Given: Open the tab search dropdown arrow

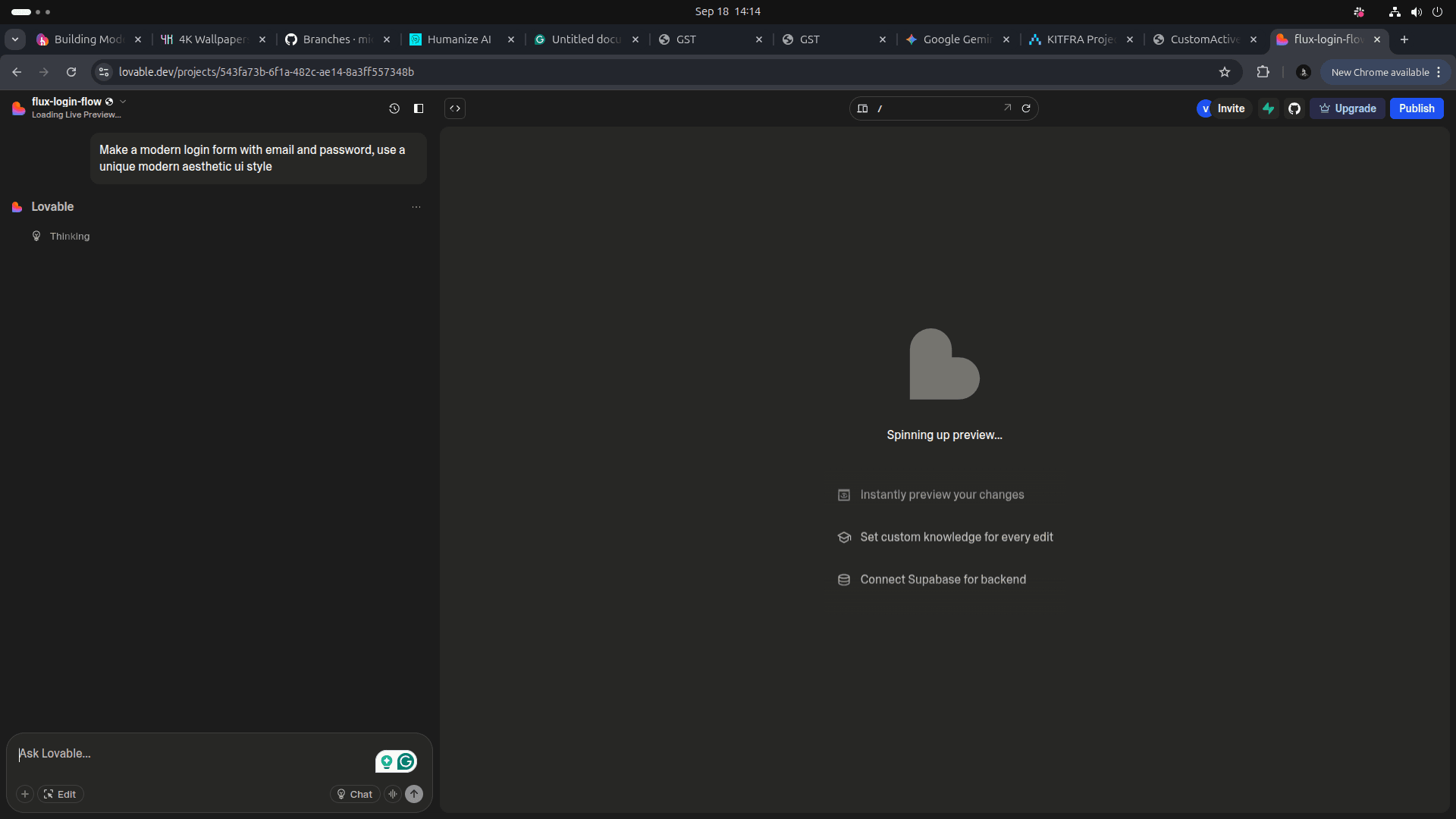Looking at the screenshot, I should (x=15, y=39).
